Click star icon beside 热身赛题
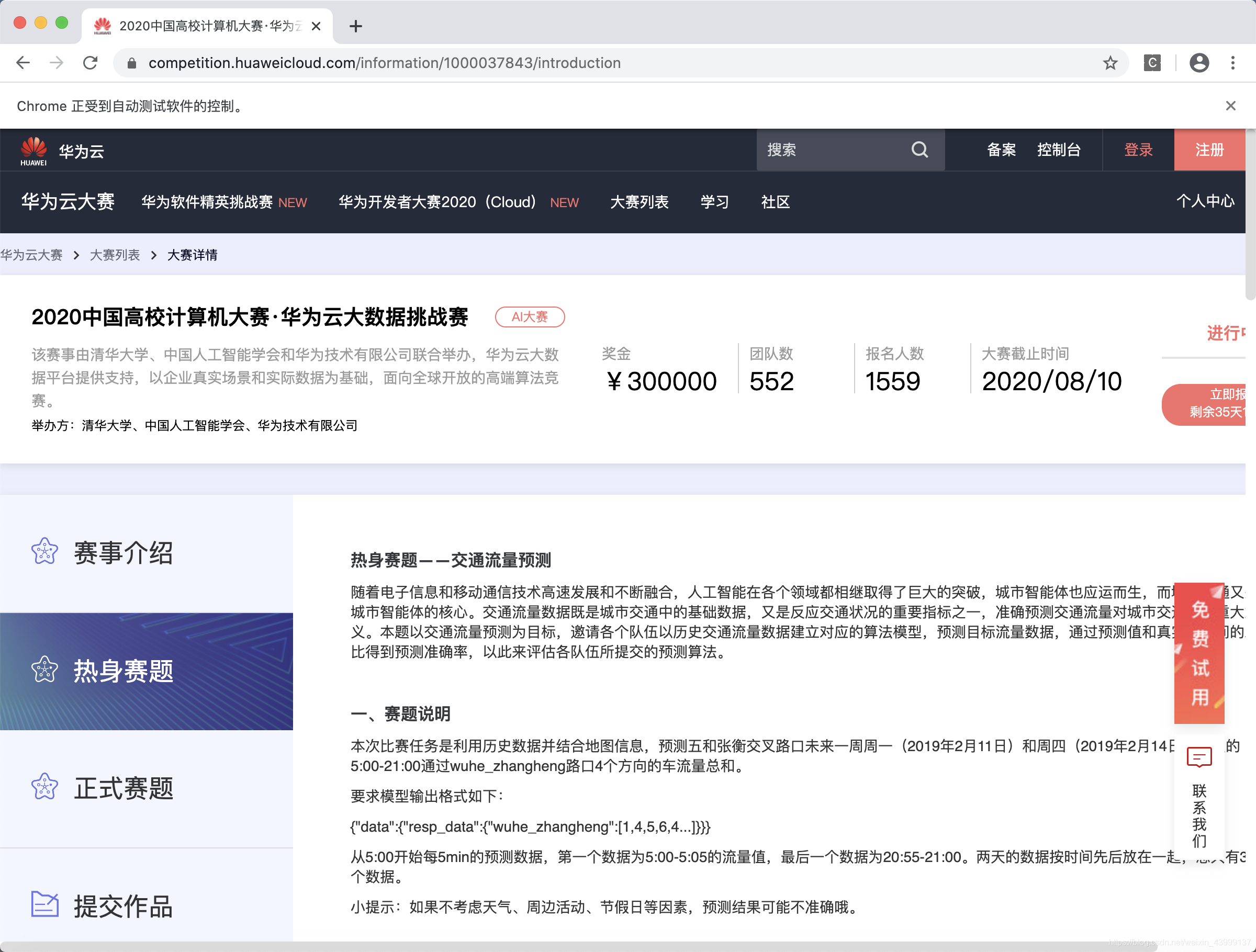The height and width of the screenshot is (952, 1256). tap(44, 670)
